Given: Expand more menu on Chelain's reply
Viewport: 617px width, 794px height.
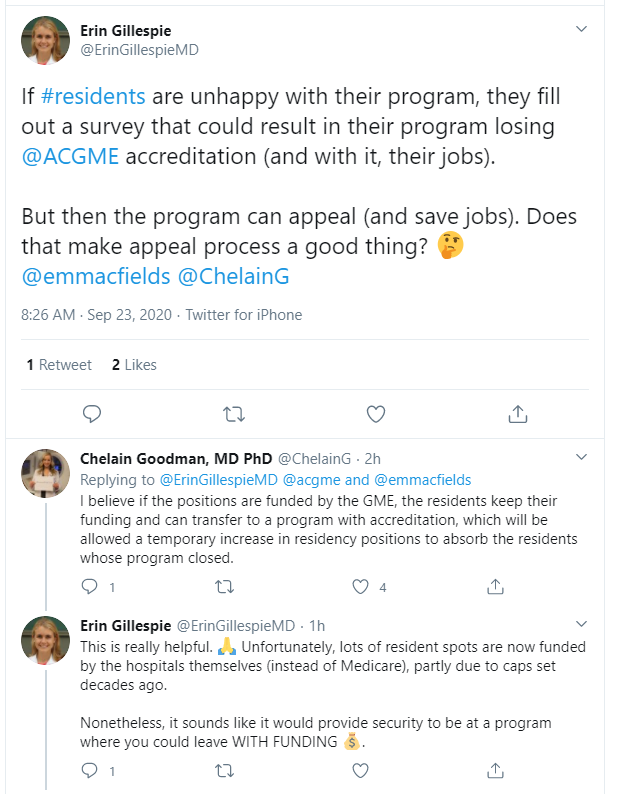Looking at the screenshot, I should (582, 457).
